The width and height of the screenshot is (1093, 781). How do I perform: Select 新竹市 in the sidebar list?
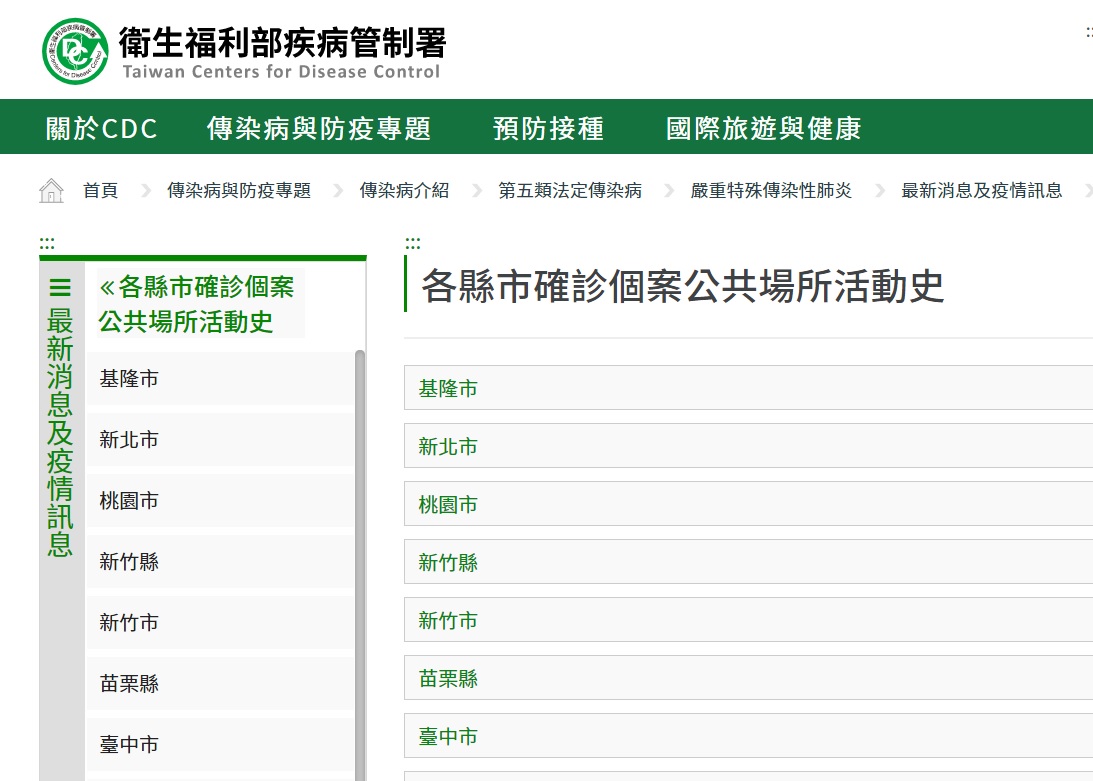[220, 623]
